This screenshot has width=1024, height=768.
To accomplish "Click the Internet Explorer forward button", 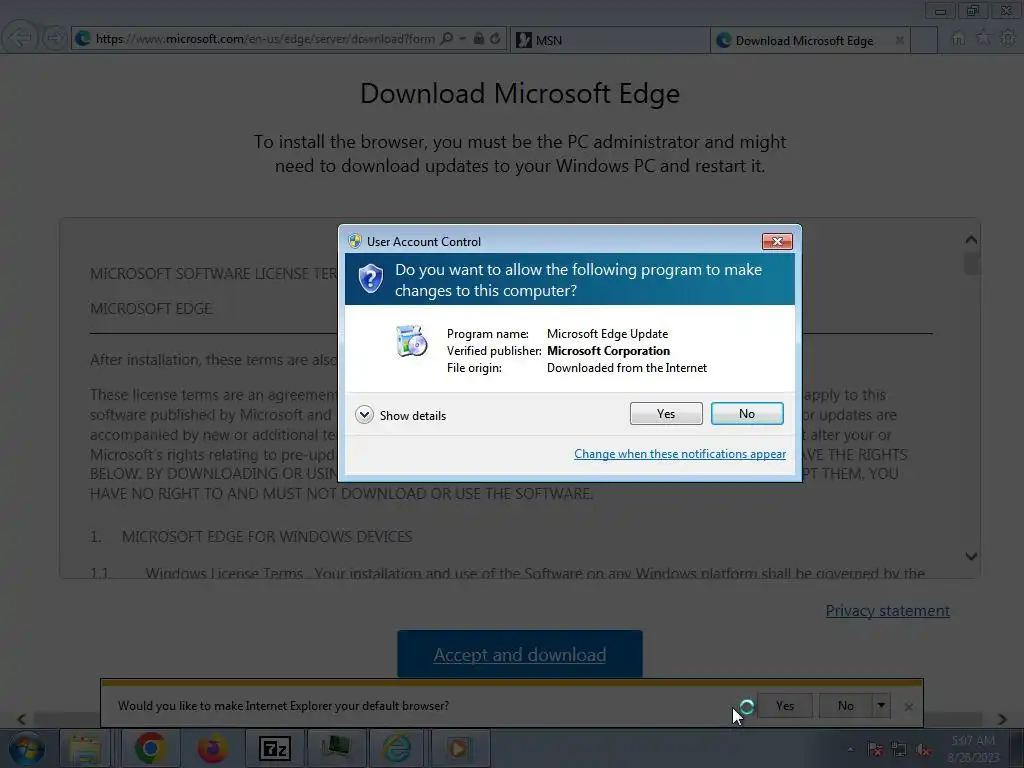I will point(55,38).
